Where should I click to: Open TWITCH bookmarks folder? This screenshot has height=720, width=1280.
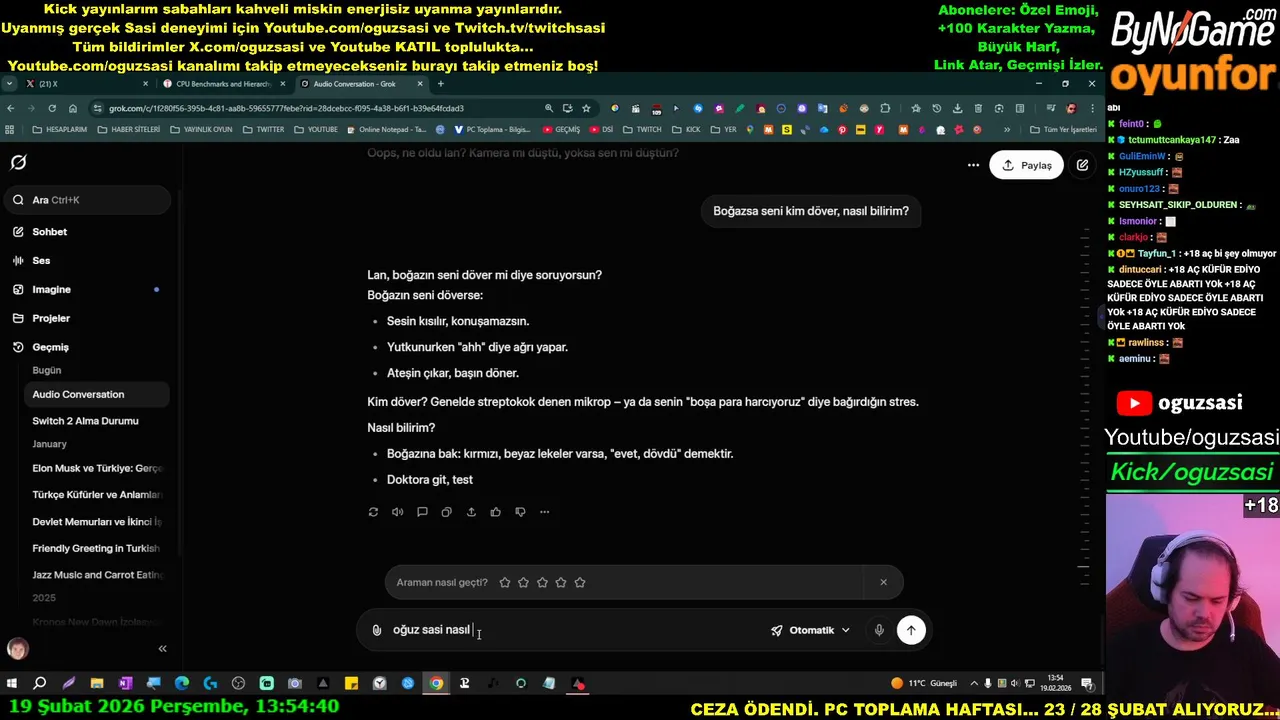643,130
